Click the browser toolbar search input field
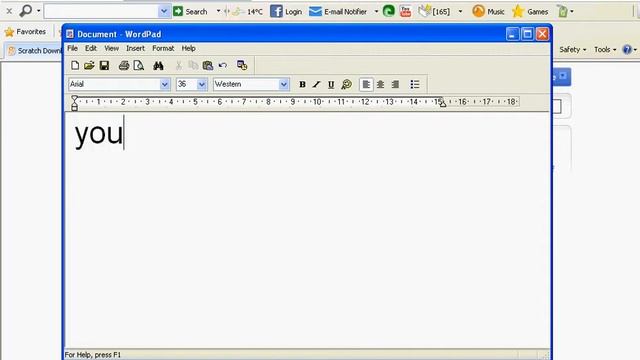Viewport: 640px width, 360px height. (101, 11)
